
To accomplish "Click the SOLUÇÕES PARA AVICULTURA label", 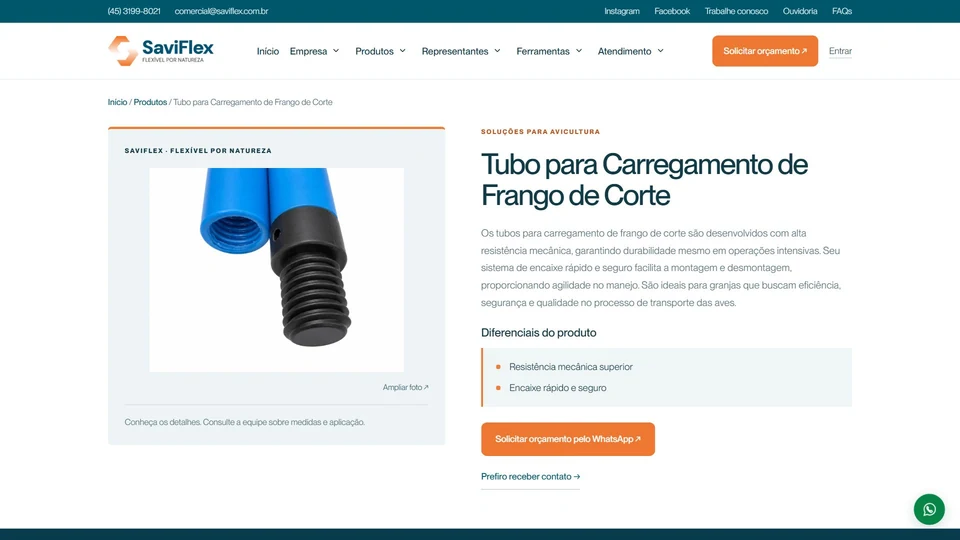I will pyautogui.click(x=540, y=132).
